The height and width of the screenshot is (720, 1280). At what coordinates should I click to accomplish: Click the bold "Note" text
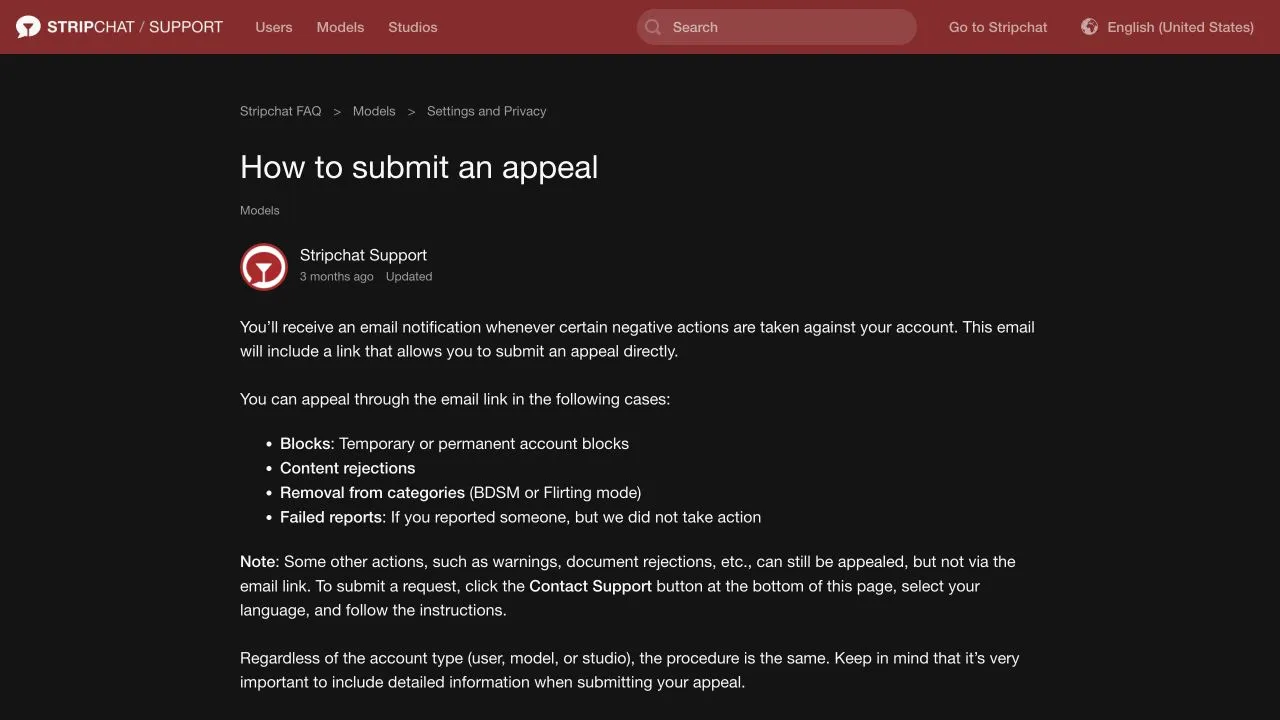257,562
